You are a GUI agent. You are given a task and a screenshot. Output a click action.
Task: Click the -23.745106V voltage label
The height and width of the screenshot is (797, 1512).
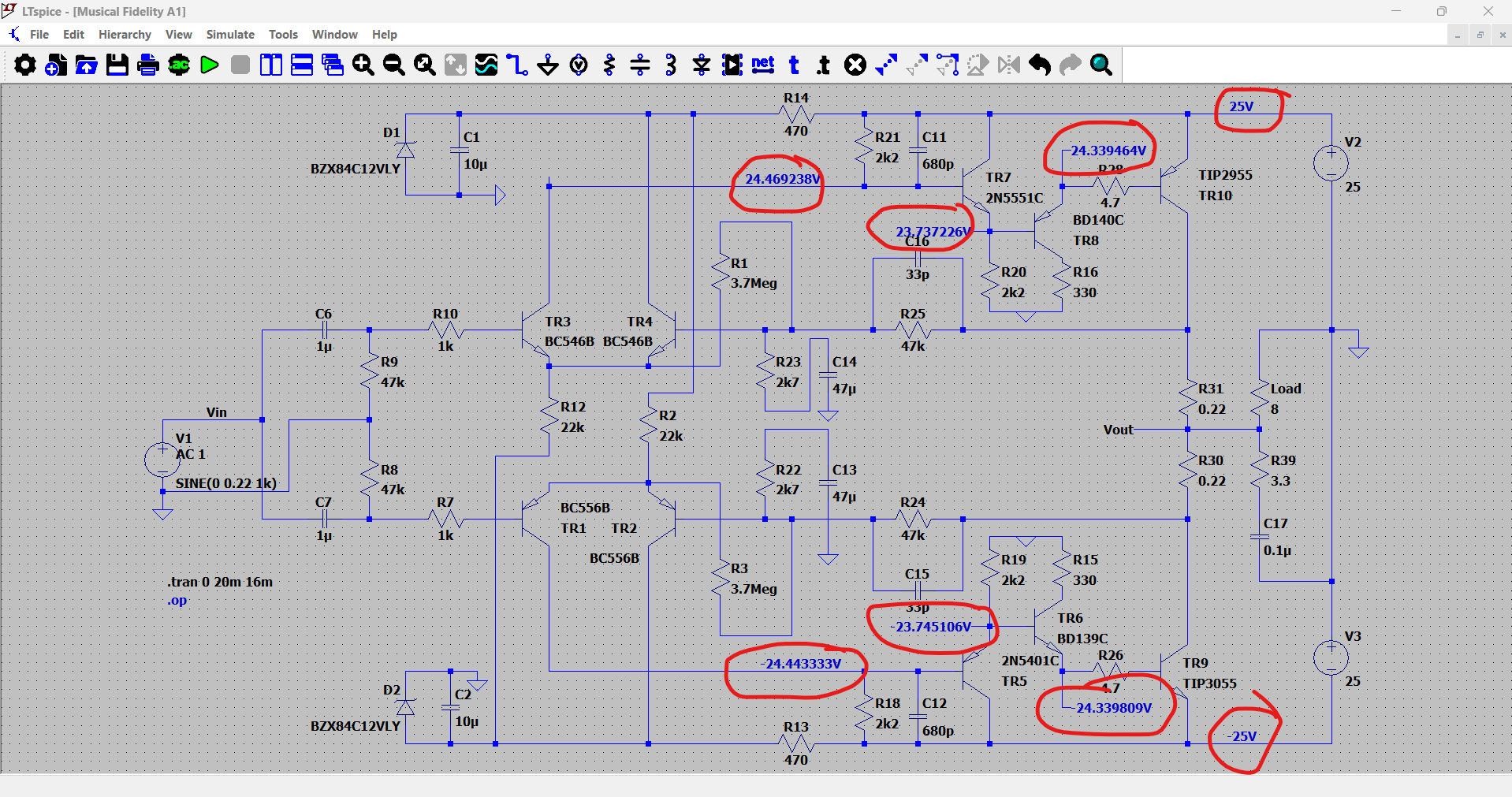[x=931, y=627]
